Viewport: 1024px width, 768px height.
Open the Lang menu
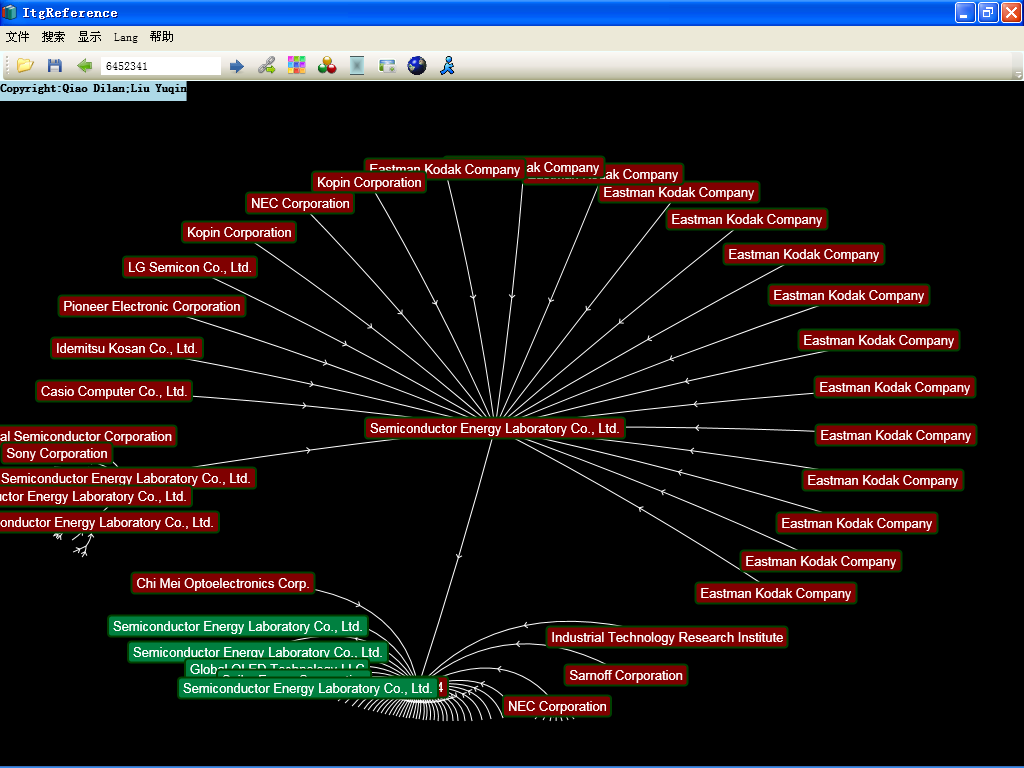(x=125, y=37)
